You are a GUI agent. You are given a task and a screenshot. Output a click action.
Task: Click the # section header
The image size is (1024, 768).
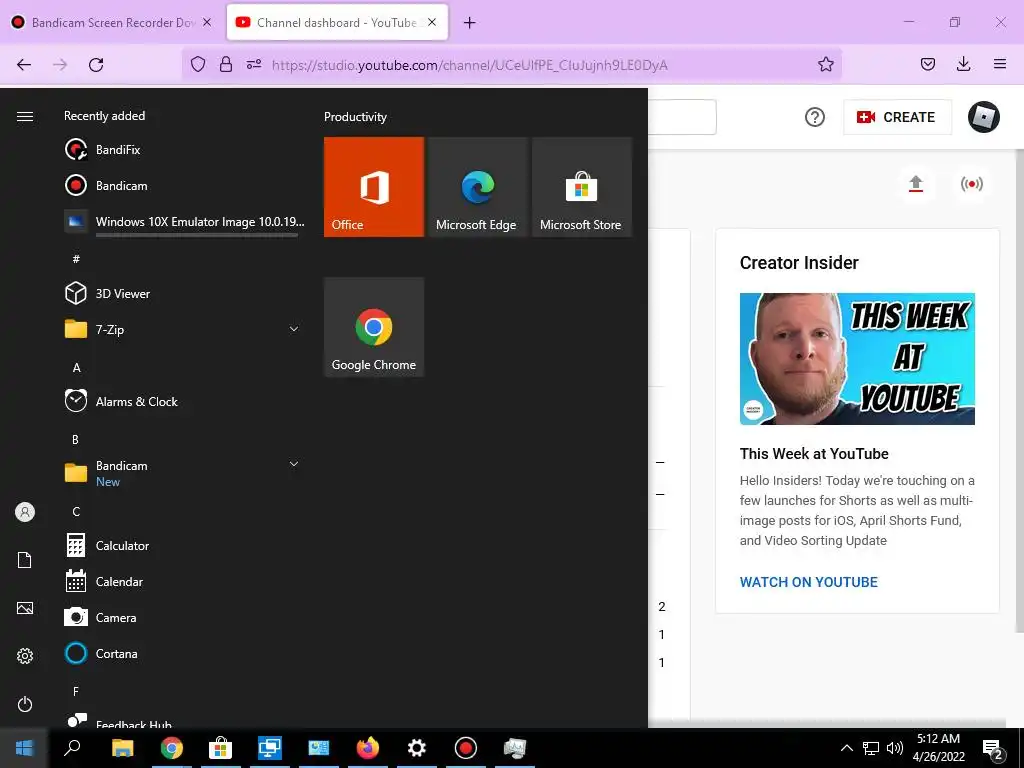pos(76,259)
